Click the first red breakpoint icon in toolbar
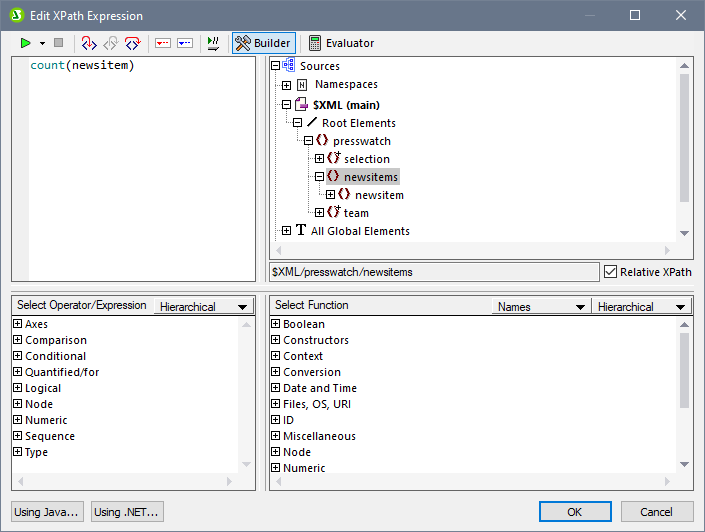The width and height of the screenshot is (705, 532). tap(162, 43)
